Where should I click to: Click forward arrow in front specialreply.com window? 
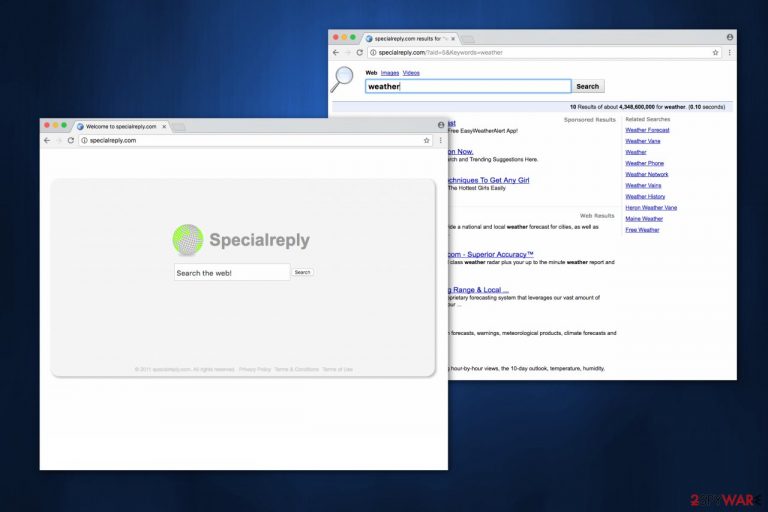(59, 141)
